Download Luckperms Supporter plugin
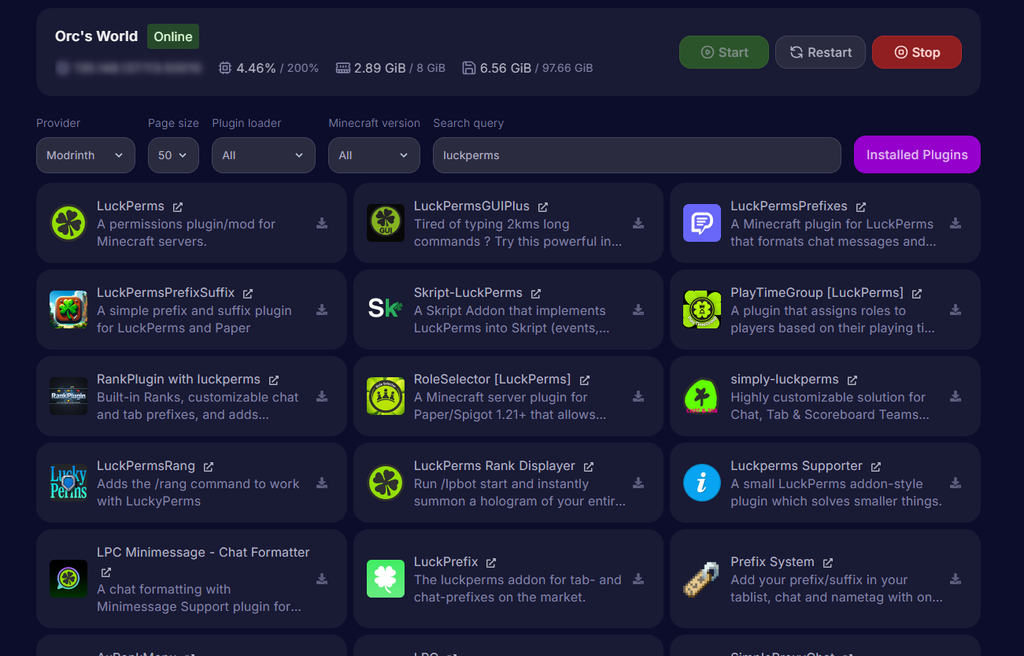1024x656 pixels. click(955, 484)
